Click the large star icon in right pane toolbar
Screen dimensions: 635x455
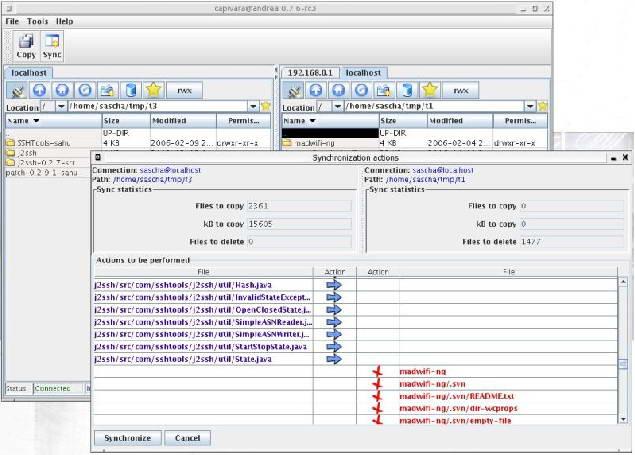(x=430, y=90)
